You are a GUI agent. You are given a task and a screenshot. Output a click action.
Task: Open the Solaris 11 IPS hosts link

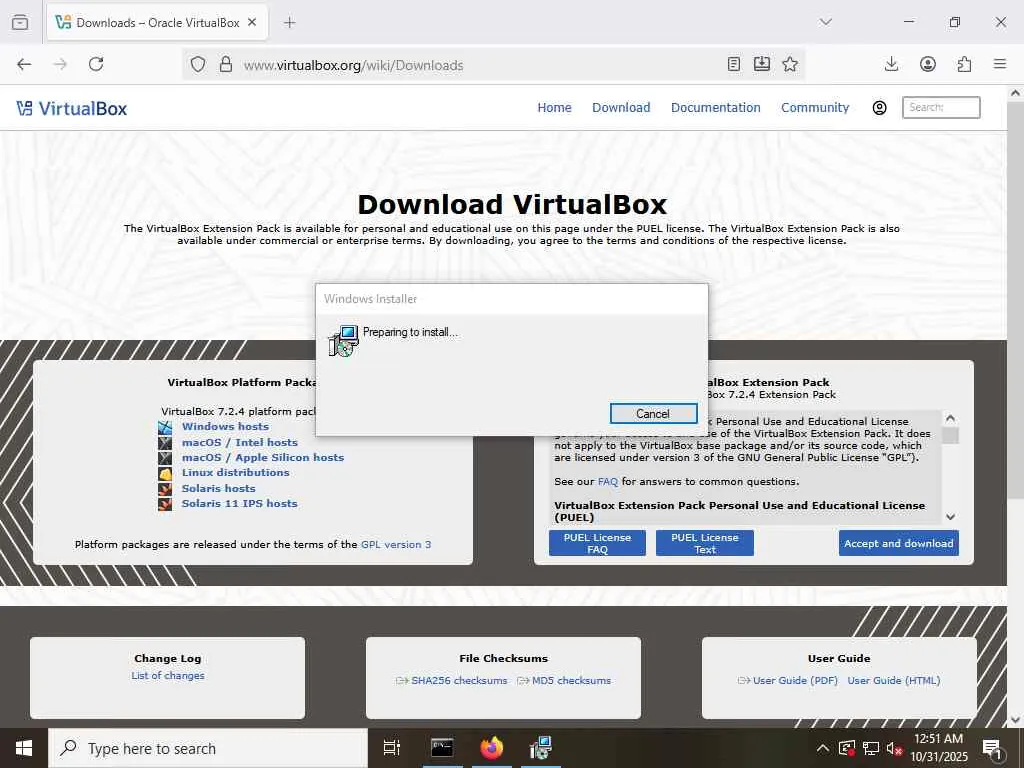(x=239, y=504)
